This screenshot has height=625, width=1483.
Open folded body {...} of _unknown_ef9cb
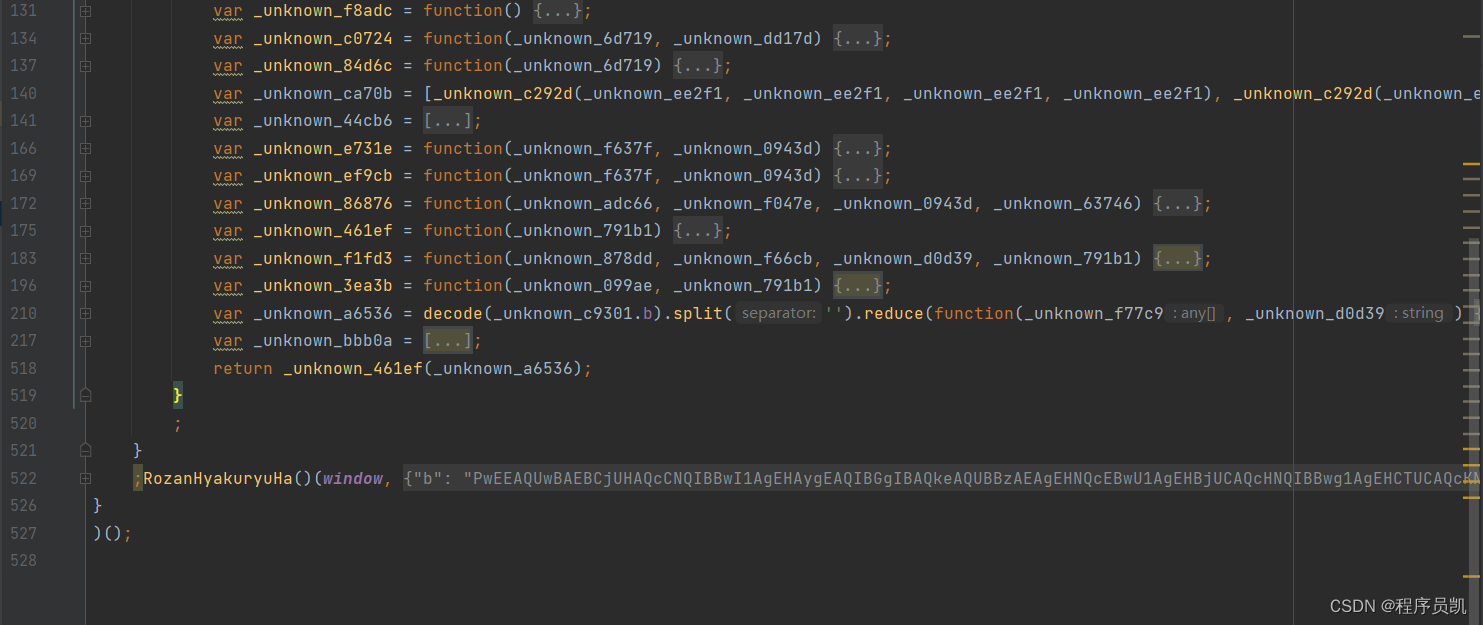pos(858,176)
